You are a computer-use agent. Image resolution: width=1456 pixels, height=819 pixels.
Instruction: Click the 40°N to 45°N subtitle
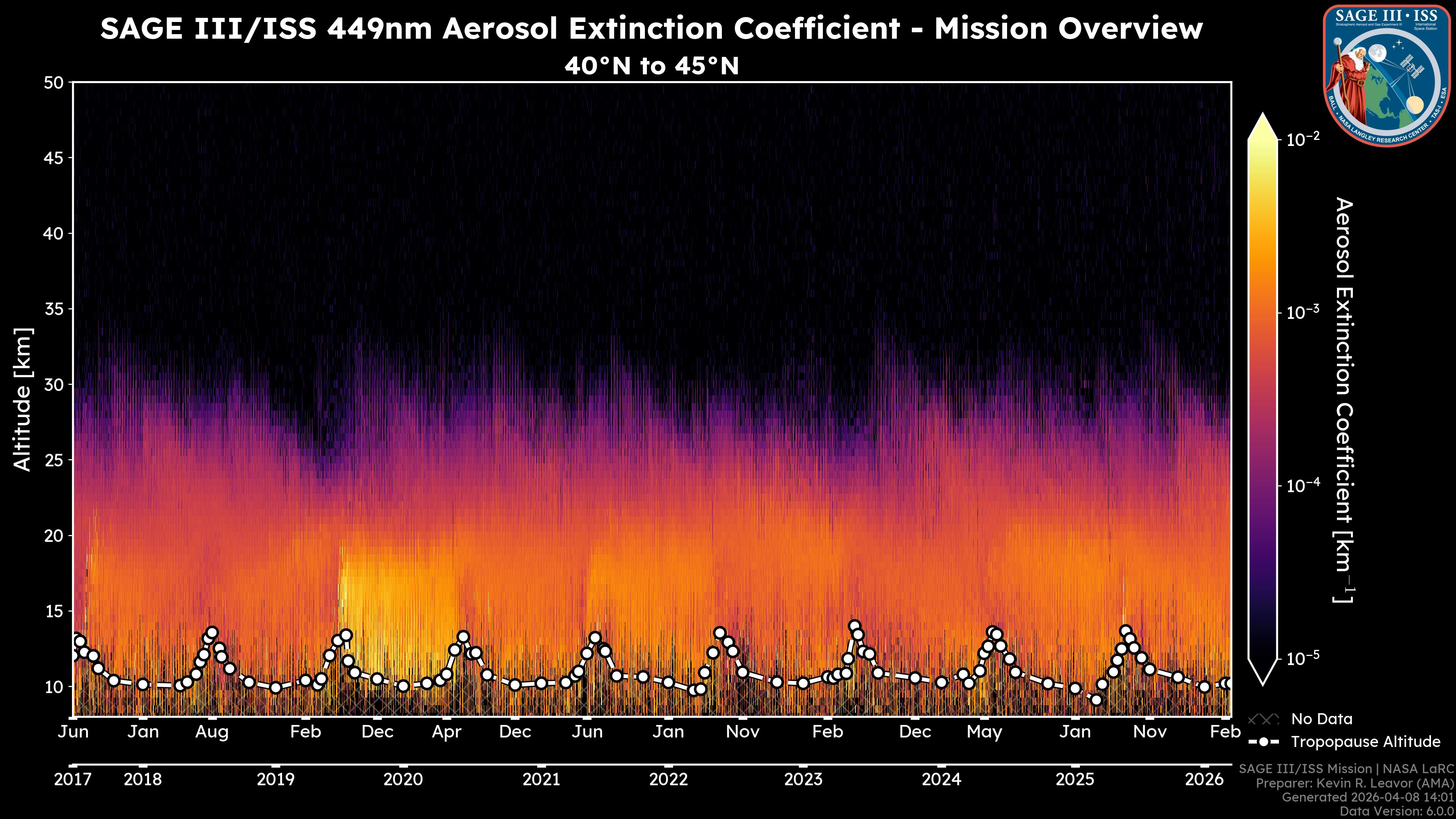[x=652, y=66]
